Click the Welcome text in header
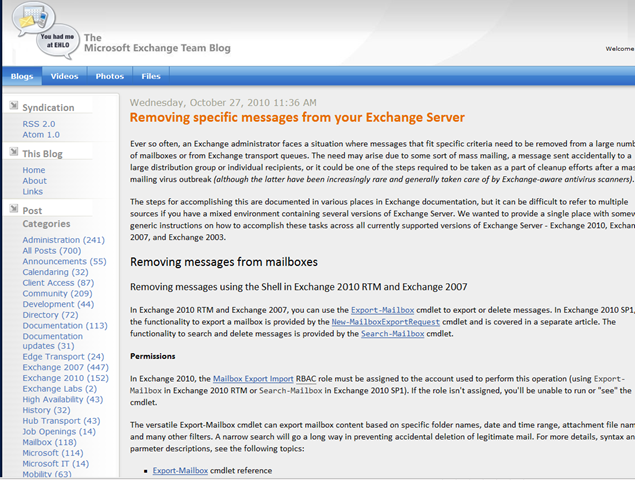 click(x=620, y=49)
